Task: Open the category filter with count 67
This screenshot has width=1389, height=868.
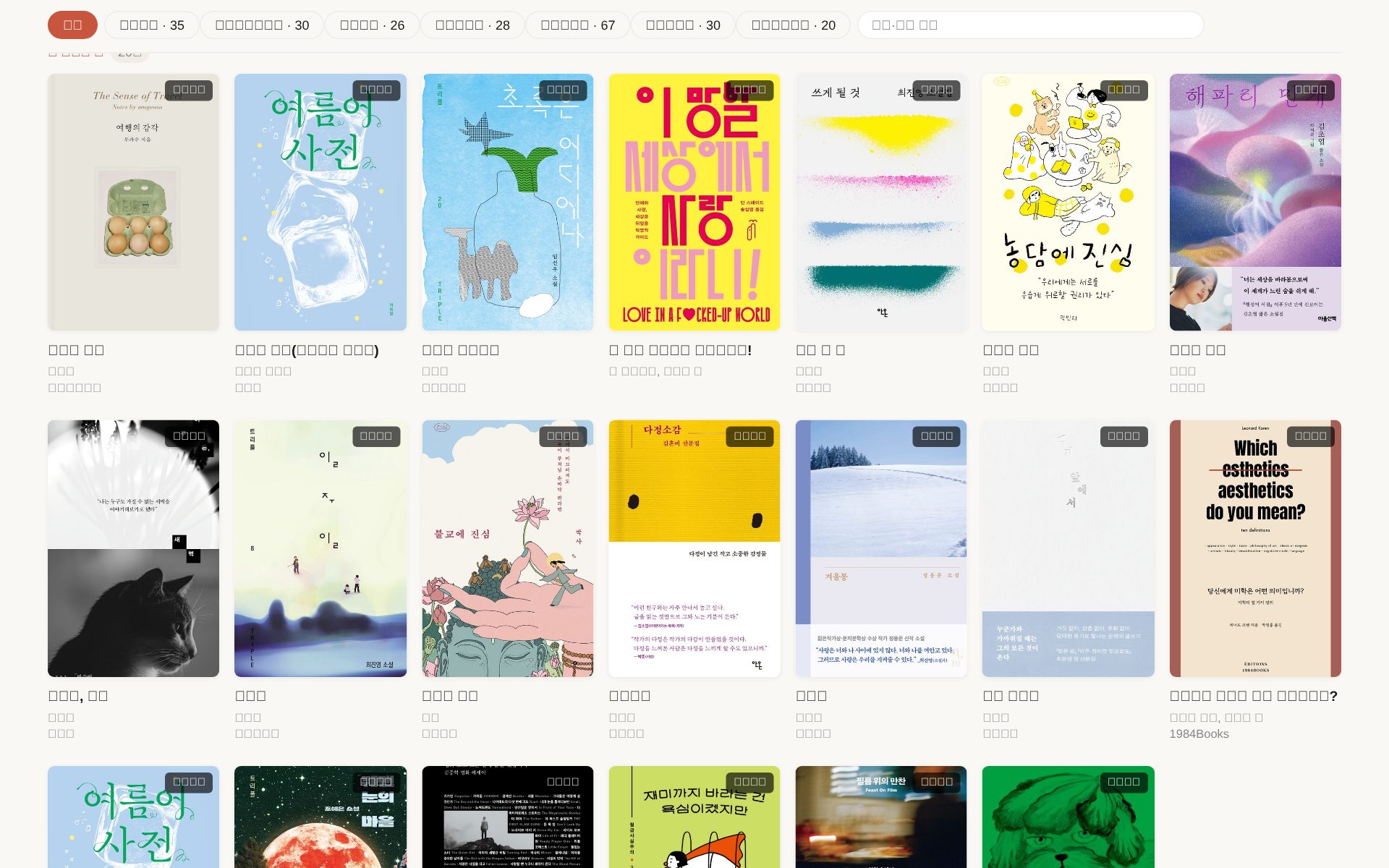Action: pos(577,25)
